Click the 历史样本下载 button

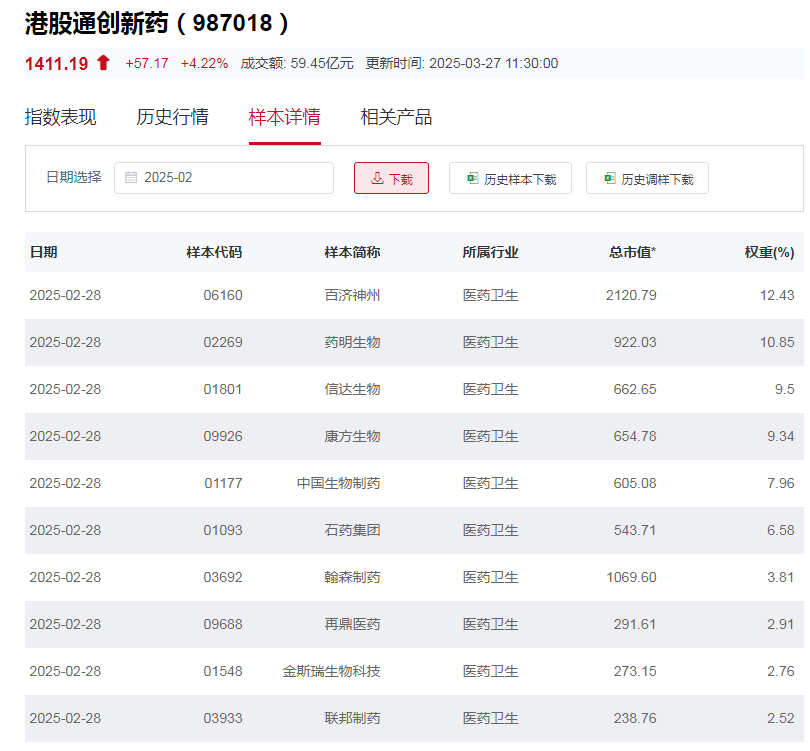(x=510, y=178)
